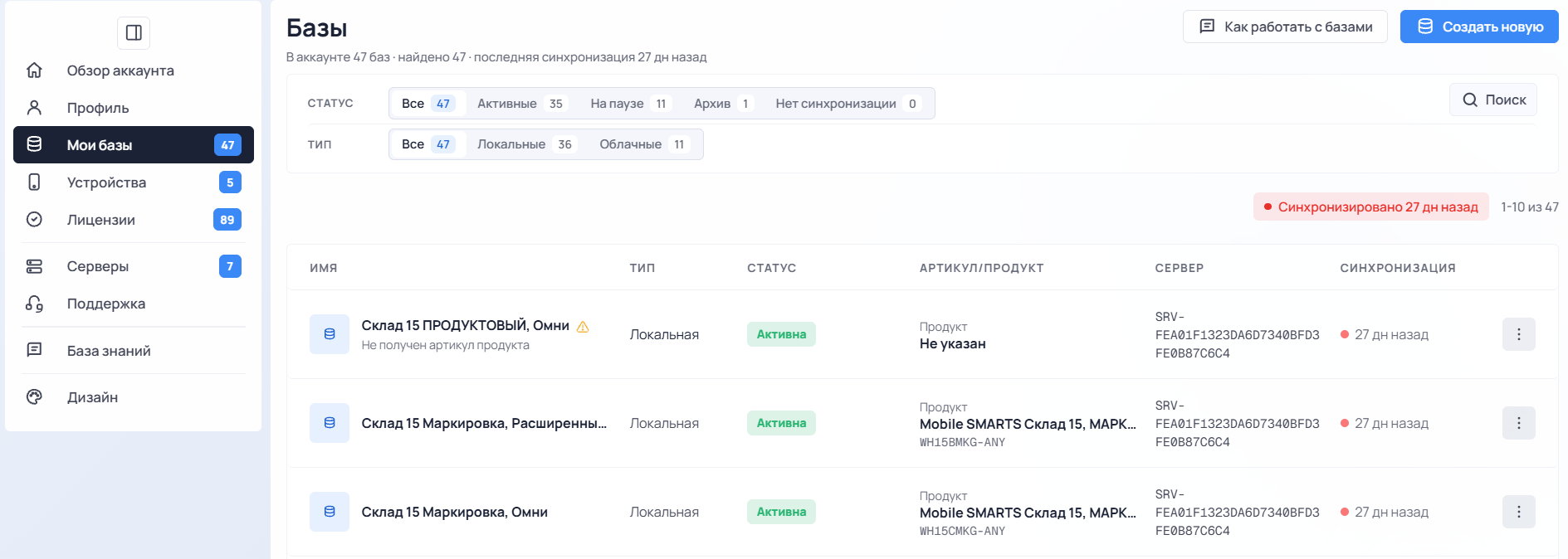The height and width of the screenshot is (559, 1568).
Task: Click the Лицензии checkmark icon
Action: (x=34, y=220)
